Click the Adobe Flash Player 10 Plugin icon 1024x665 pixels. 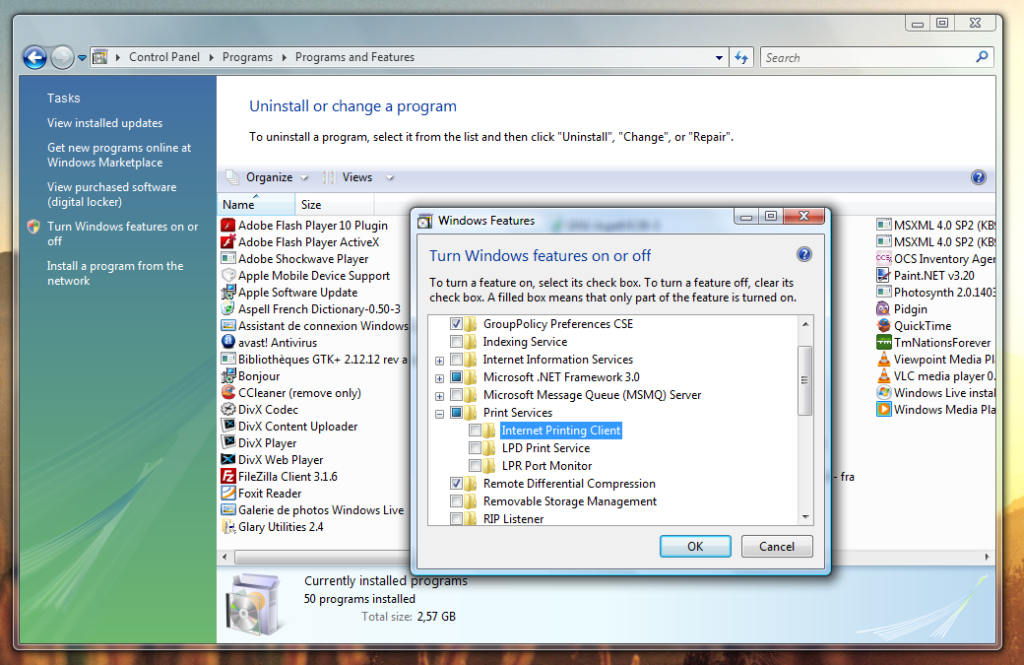pyautogui.click(x=228, y=225)
